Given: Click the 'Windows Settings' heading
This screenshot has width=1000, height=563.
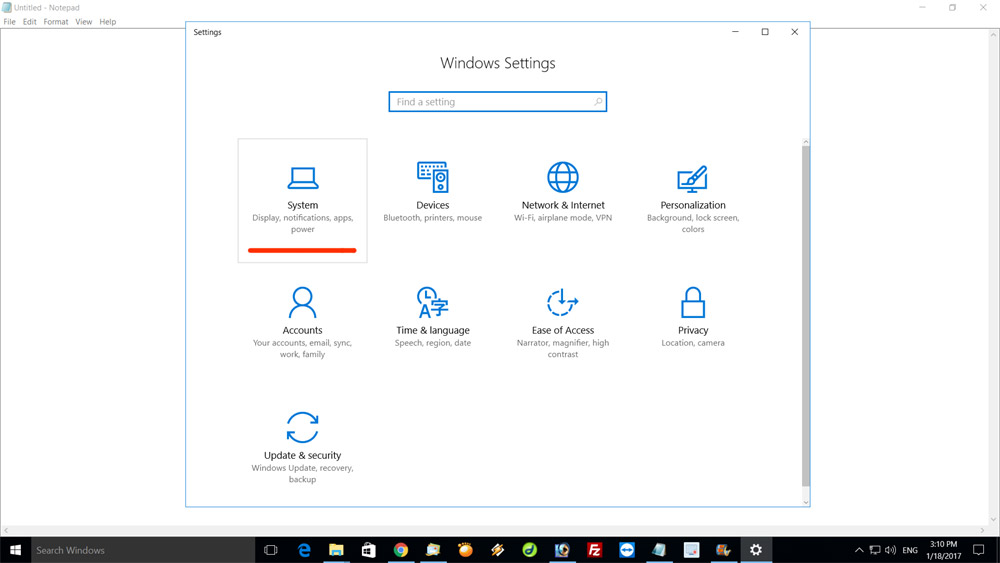Looking at the screenshot, I should pyautogui.click(x=497, y=63).
